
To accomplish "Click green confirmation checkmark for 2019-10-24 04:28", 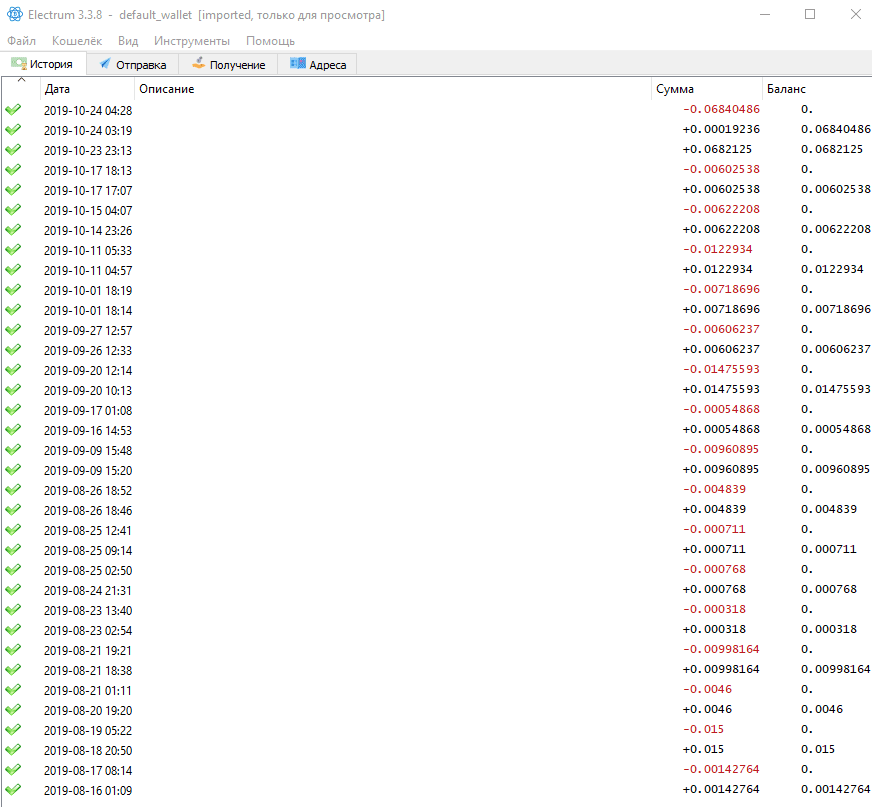I will tap(14, 110).
